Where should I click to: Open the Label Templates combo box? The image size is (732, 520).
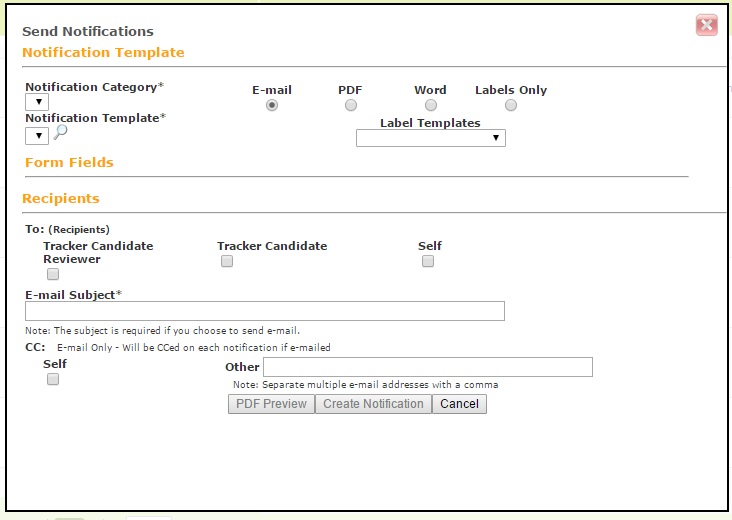point(430,138)
